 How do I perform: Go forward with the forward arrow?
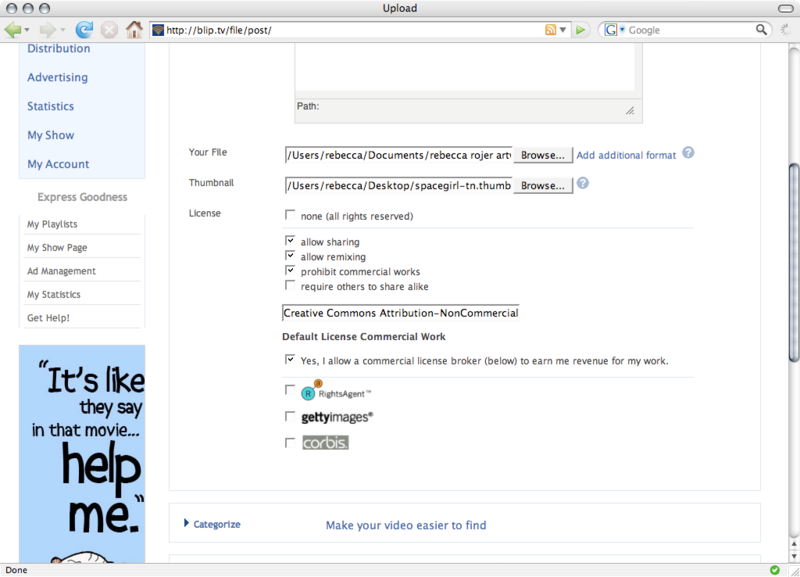[x=47, y=30]
